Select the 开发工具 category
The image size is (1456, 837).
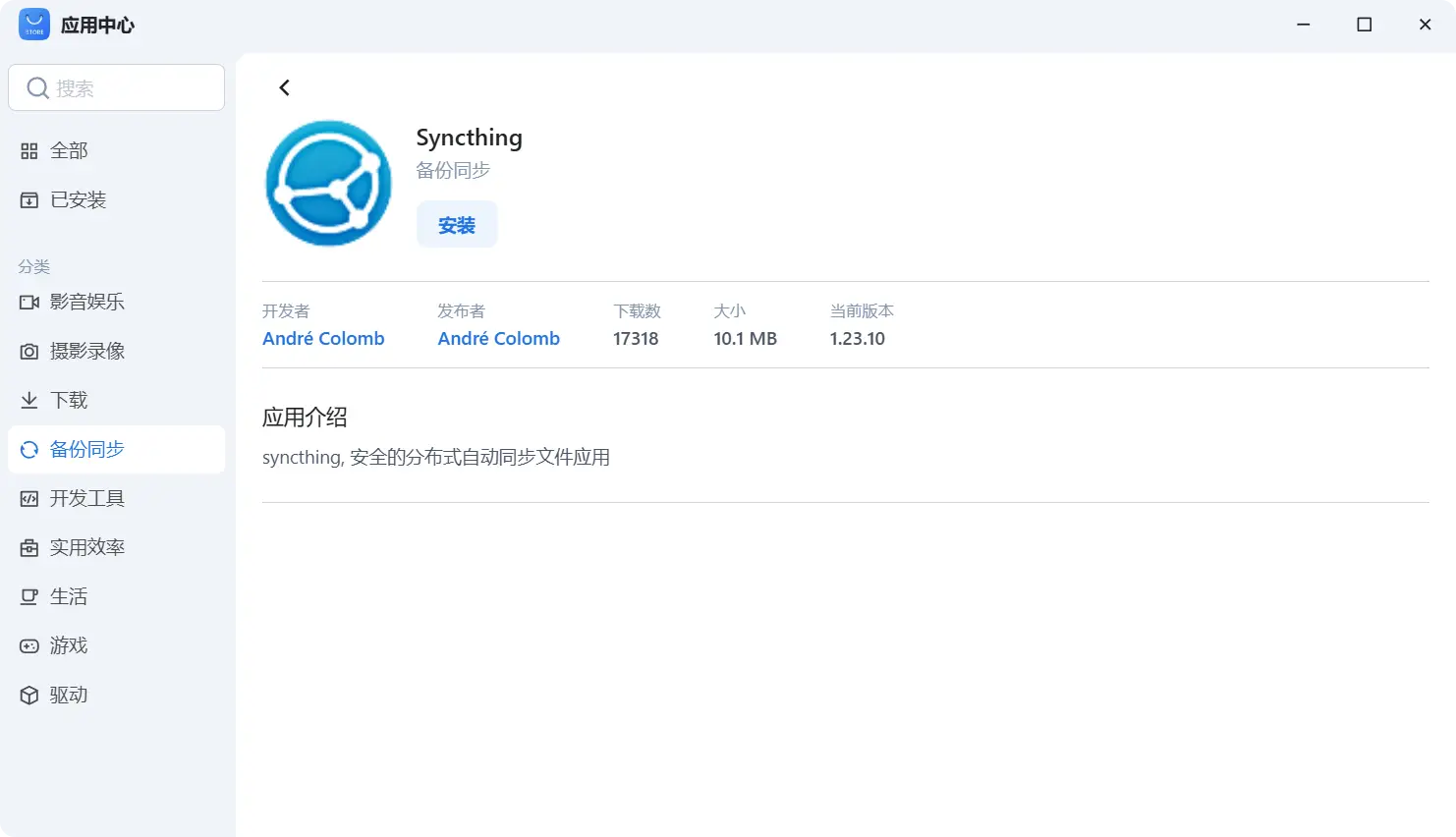tap(116, 498)
